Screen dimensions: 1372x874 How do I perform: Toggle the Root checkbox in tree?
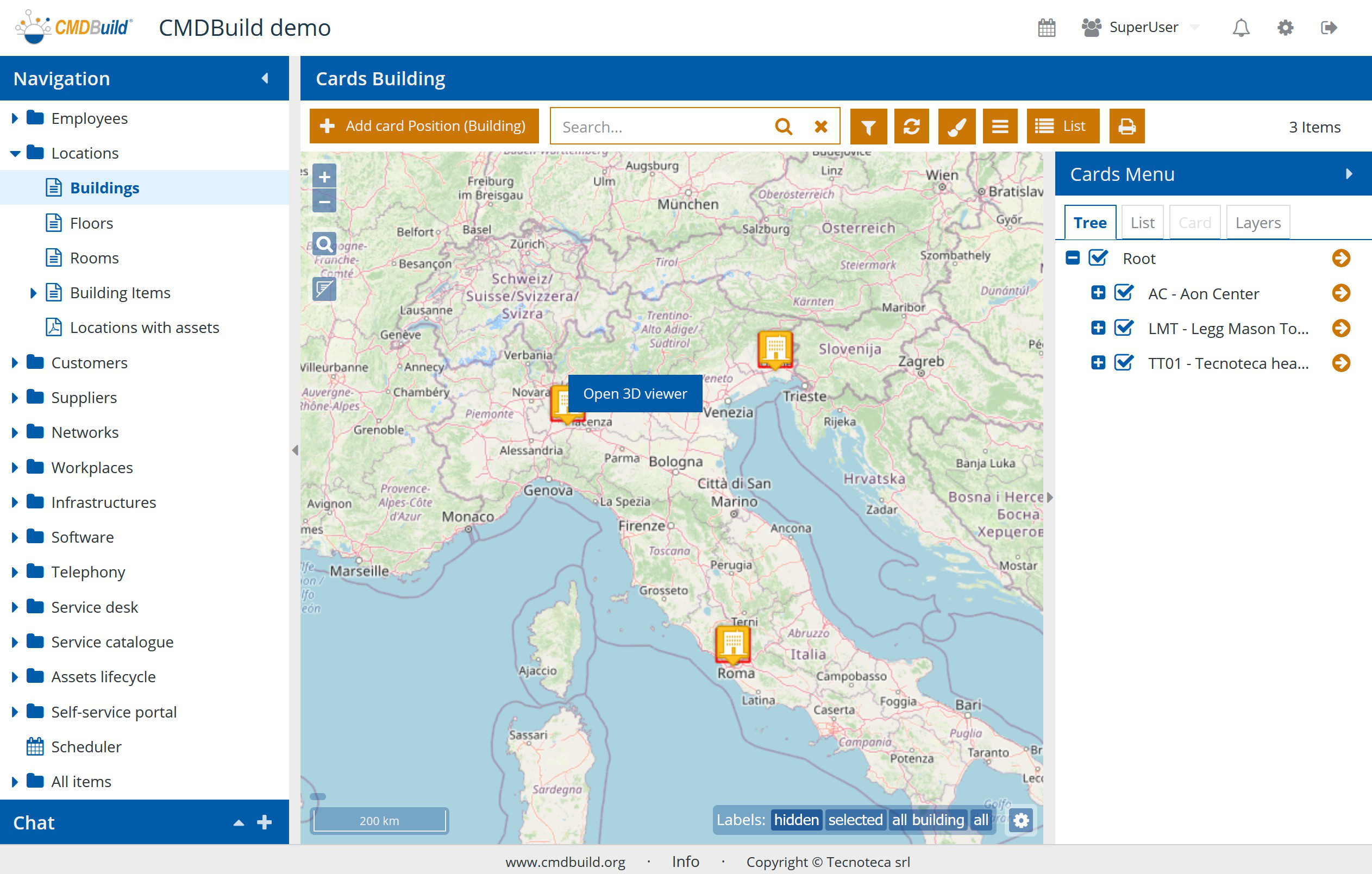click(1098, 258)
